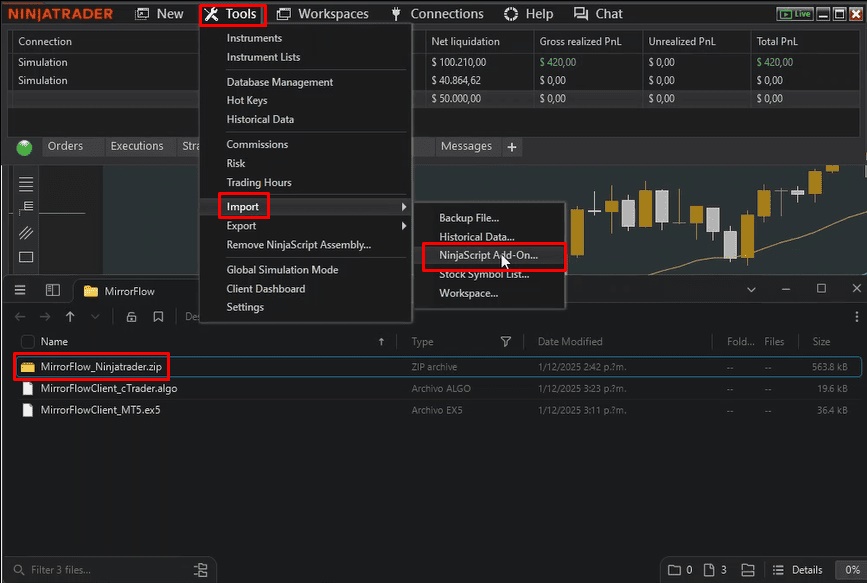Click the filter funnel icon in Type column
The width and height of the screenshot is (867, 583).
(505, 342)
